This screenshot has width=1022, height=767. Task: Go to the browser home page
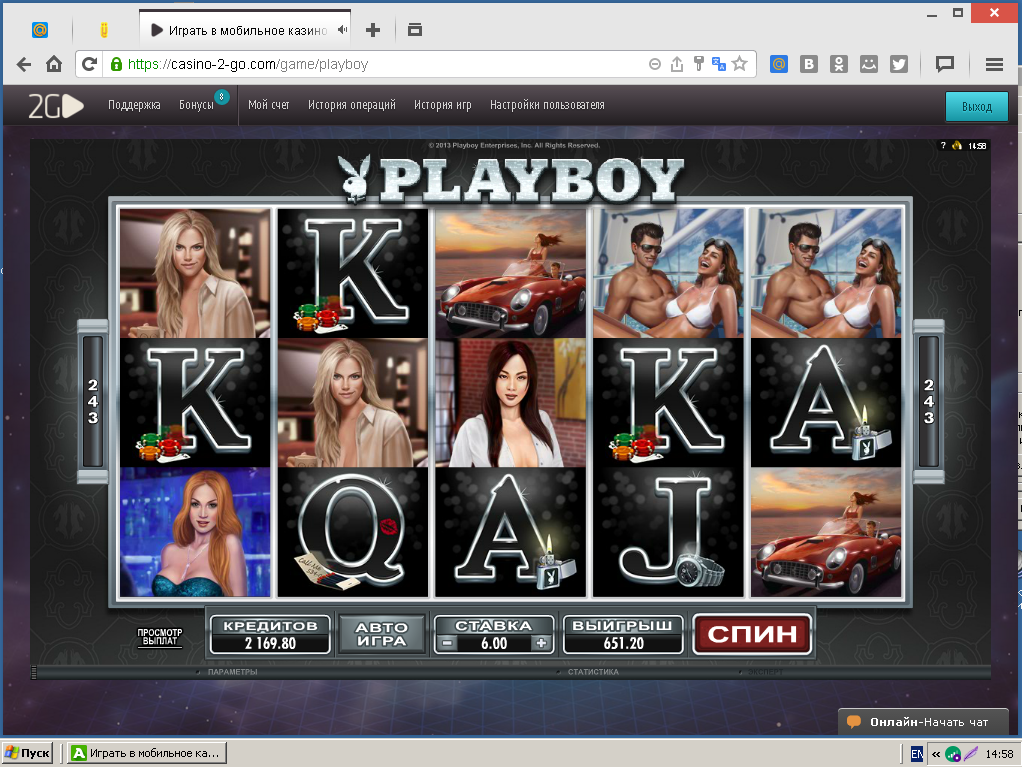click(x=54, y=64)
